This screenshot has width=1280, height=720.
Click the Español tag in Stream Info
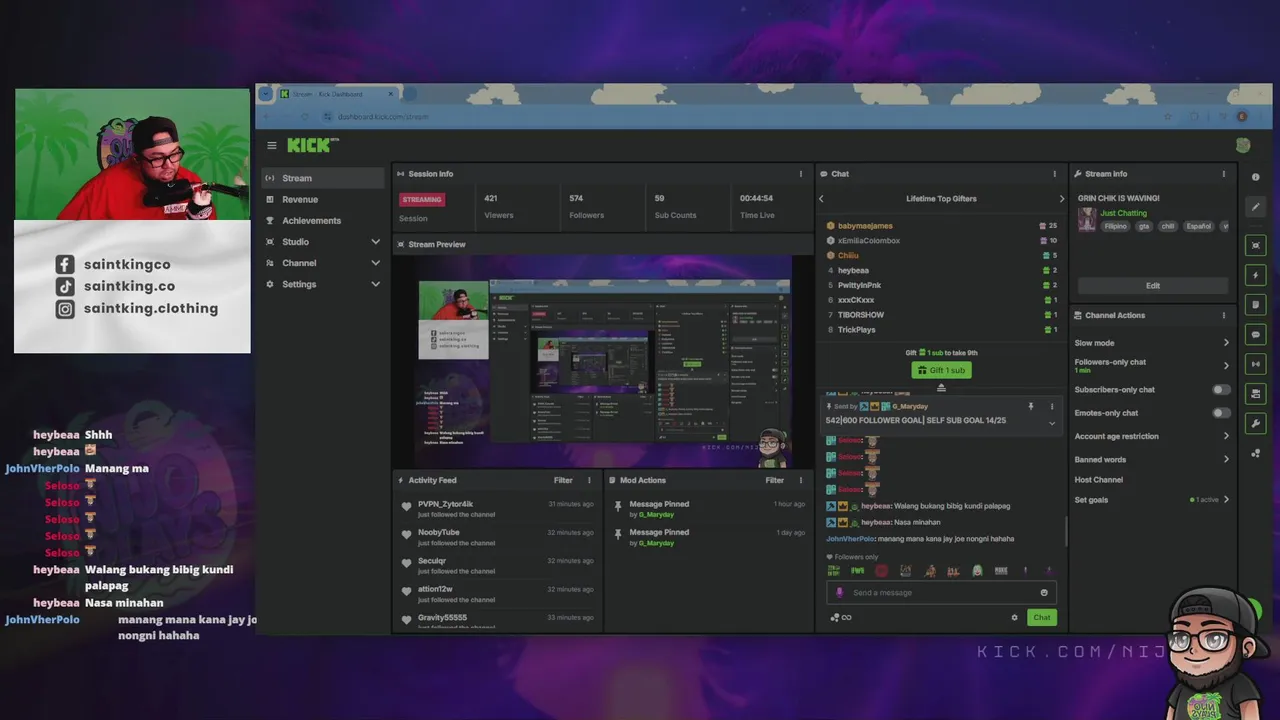coord(1198,227)
